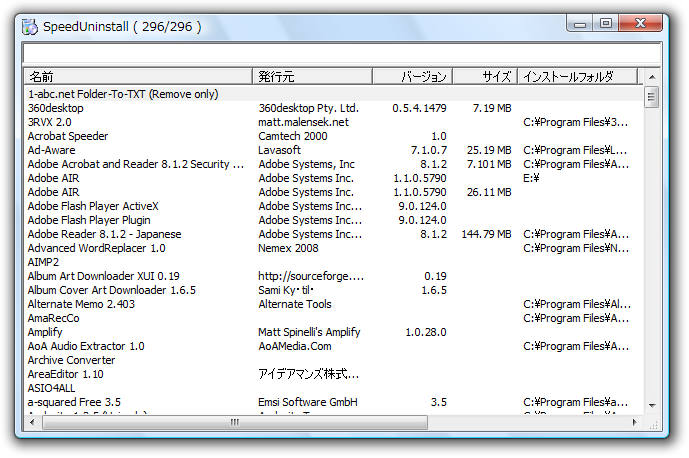Click the E:¥ install folder cell
This screenshot has height=458, width=689.
[x=531, y=178]
